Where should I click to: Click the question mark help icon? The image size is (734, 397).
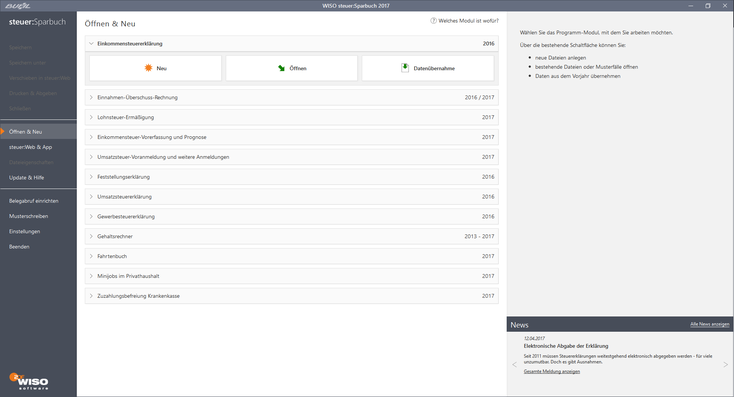point(433,21)
